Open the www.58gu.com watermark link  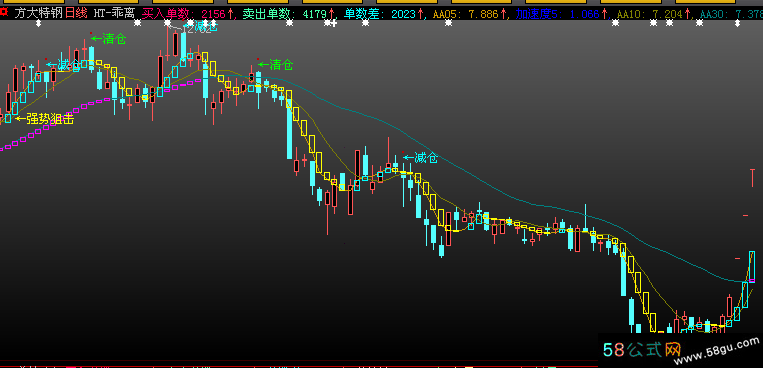(716, 352)
